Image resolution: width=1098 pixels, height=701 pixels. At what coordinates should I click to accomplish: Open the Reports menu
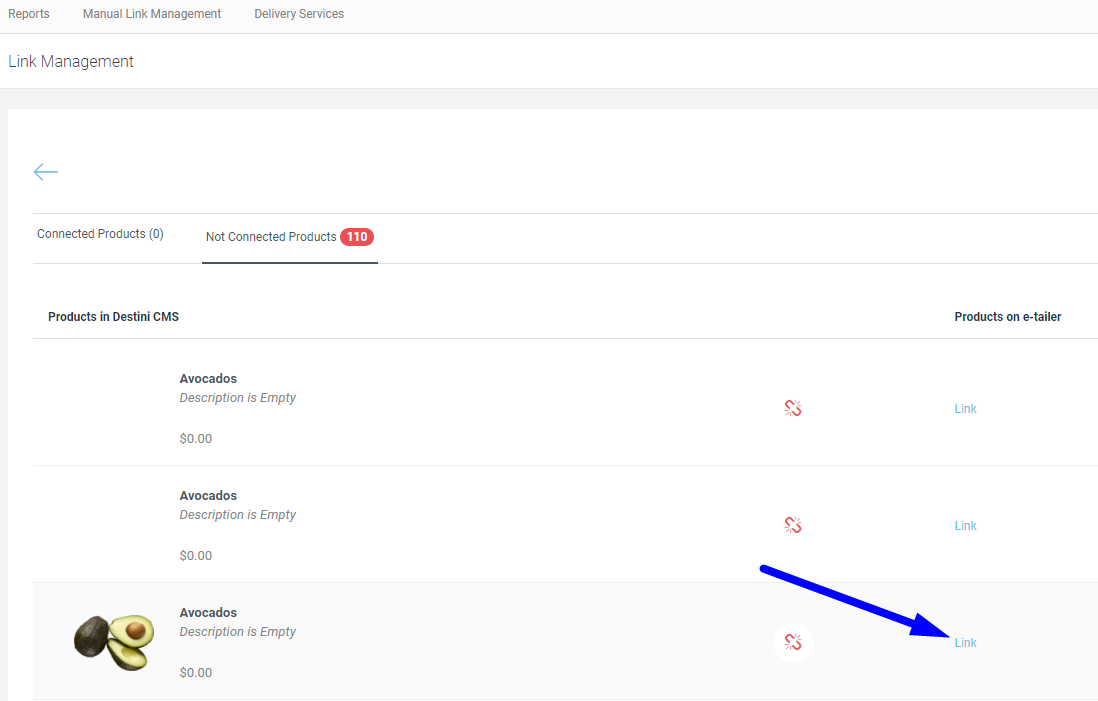pyautogui.click(x=29, y=14)
